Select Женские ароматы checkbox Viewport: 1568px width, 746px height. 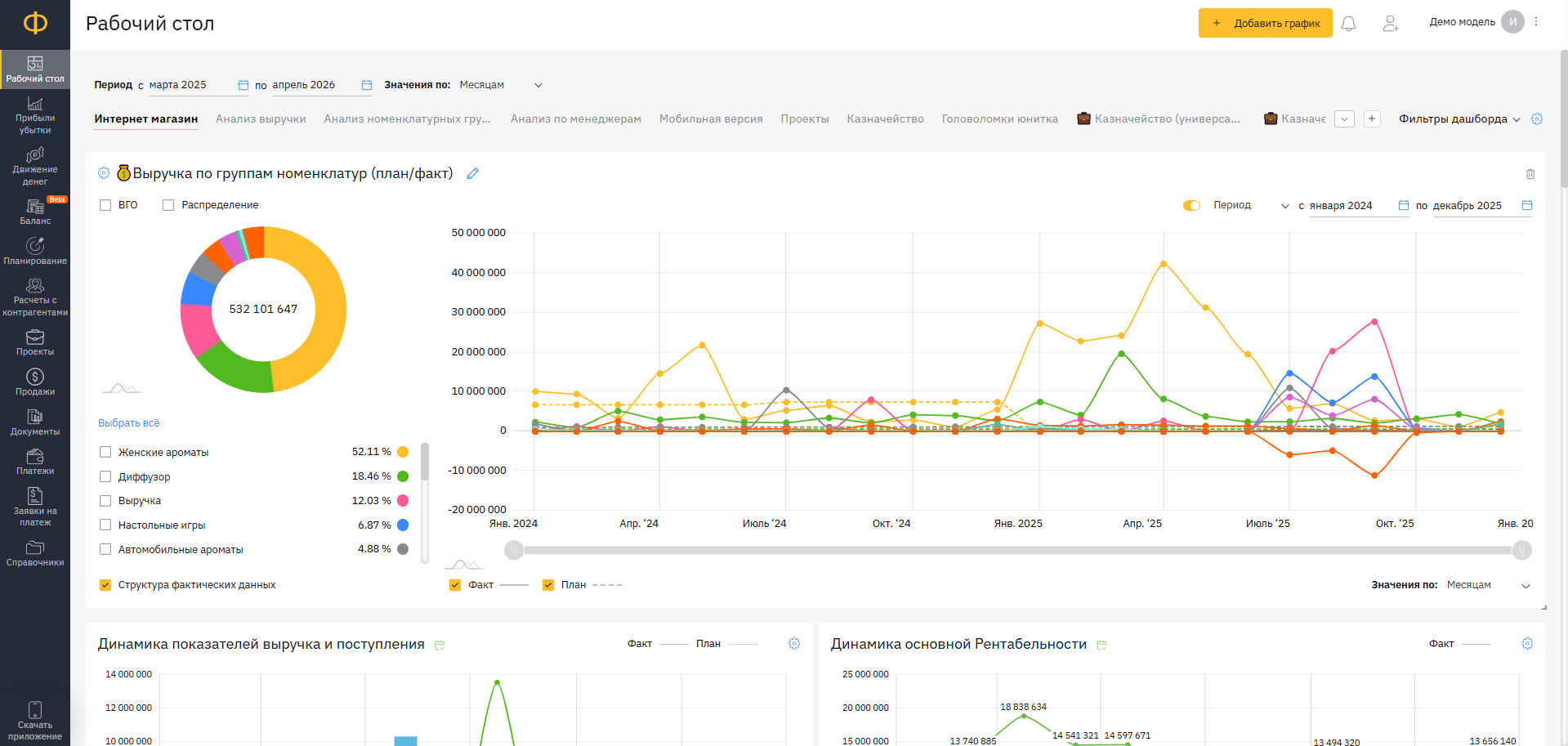(105, 452)
